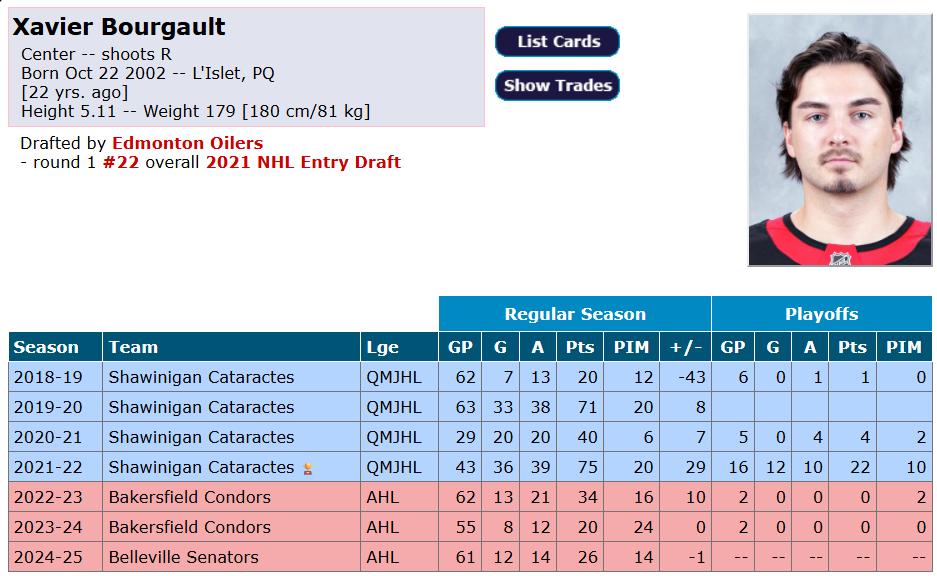Select the 2018-19 season cell
This screenshot has width=937, height=576.
56,377
